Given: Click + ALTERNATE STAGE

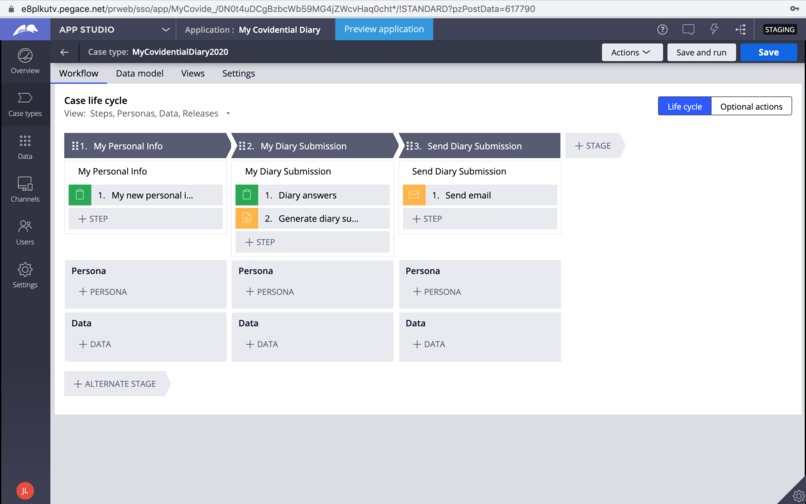Looking at the screenshot, I should [x=116, y=384].
